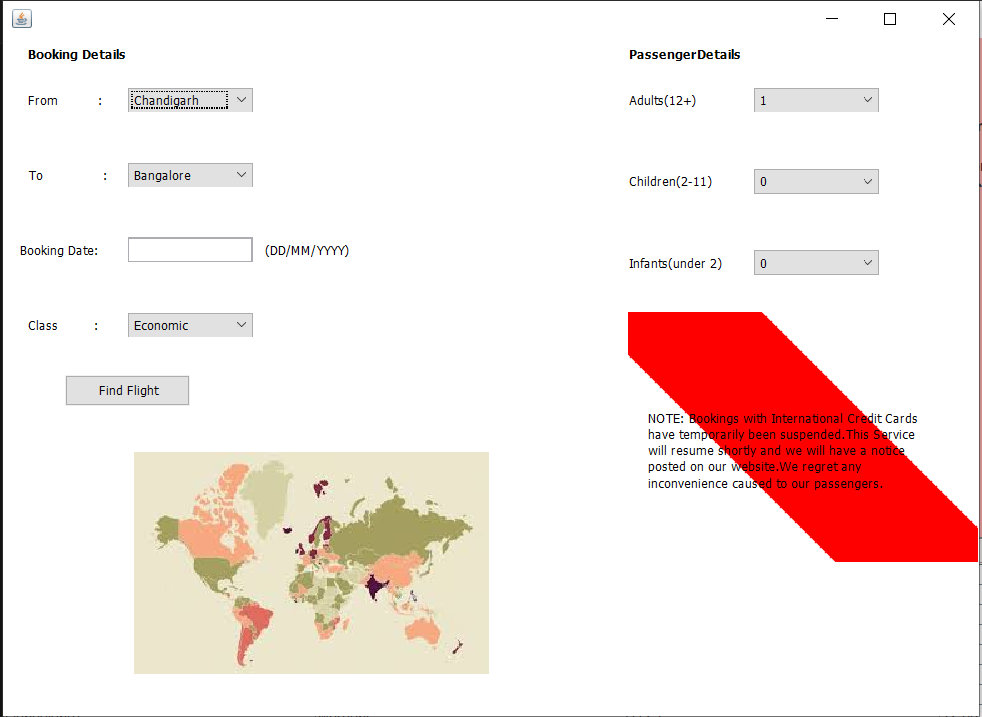Click the (DD/MM/YYYY) date format label
This screenshot has width=982, height=717.
coord(307,250)
